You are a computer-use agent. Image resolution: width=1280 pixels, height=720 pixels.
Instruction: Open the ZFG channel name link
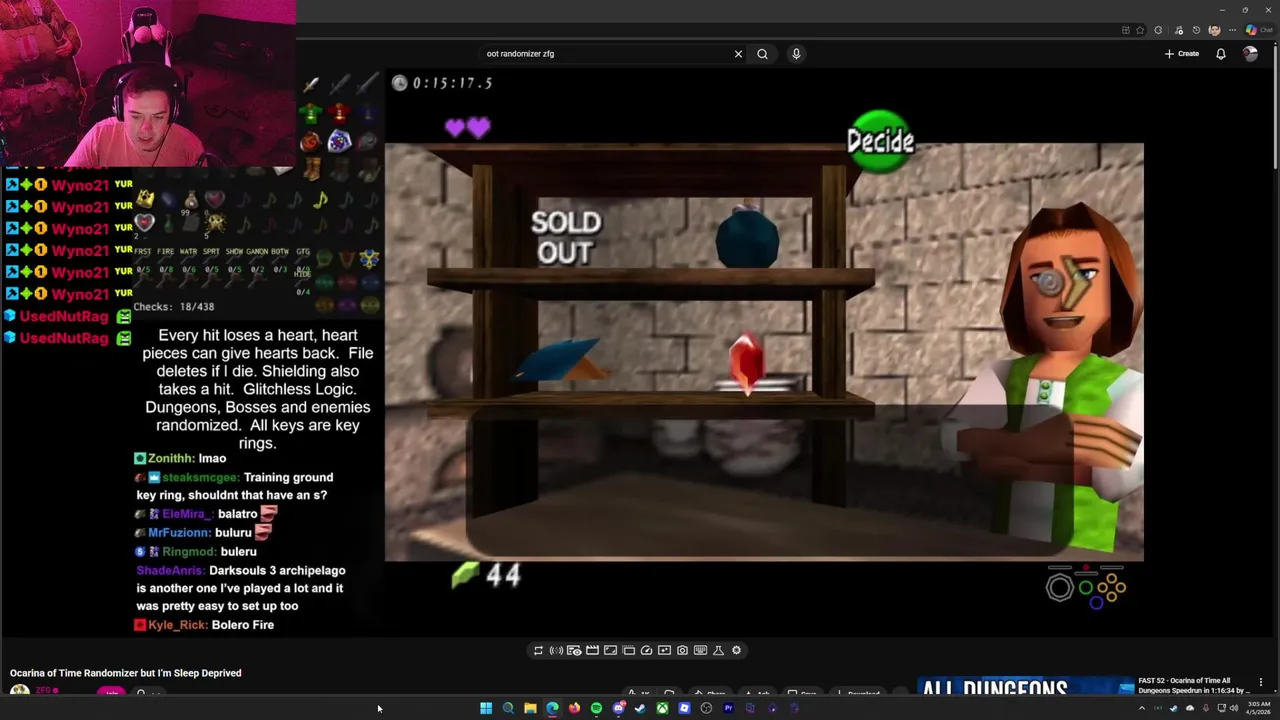(43, 690)
